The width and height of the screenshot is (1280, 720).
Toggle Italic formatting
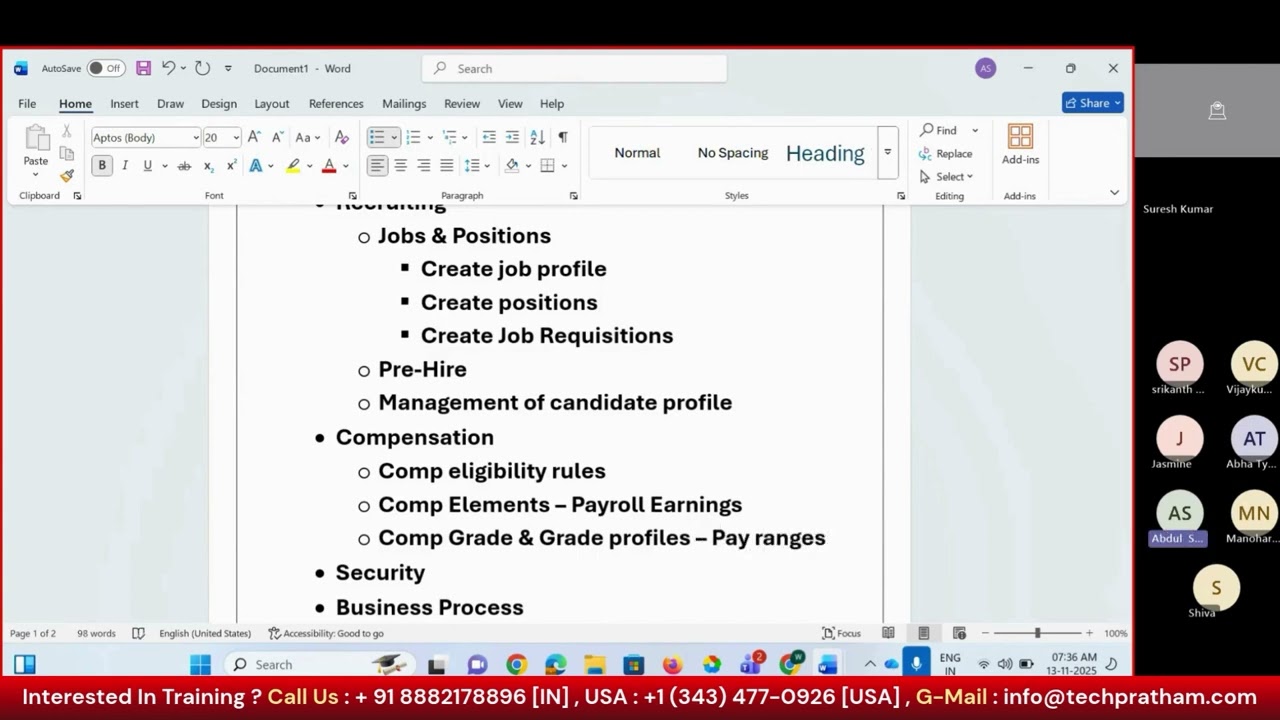click(x=125, y=166)
